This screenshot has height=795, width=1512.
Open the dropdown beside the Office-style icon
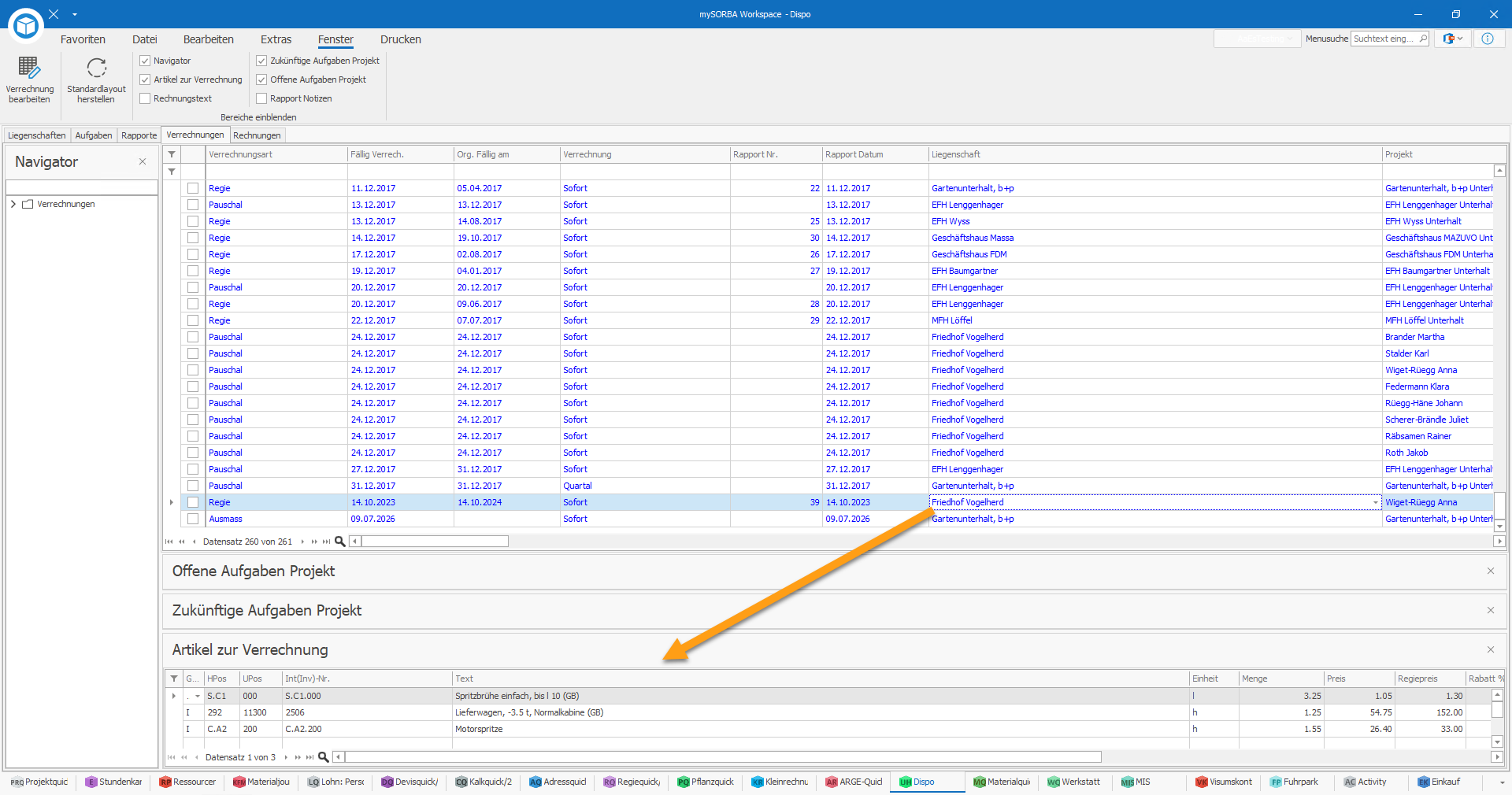1460,39
